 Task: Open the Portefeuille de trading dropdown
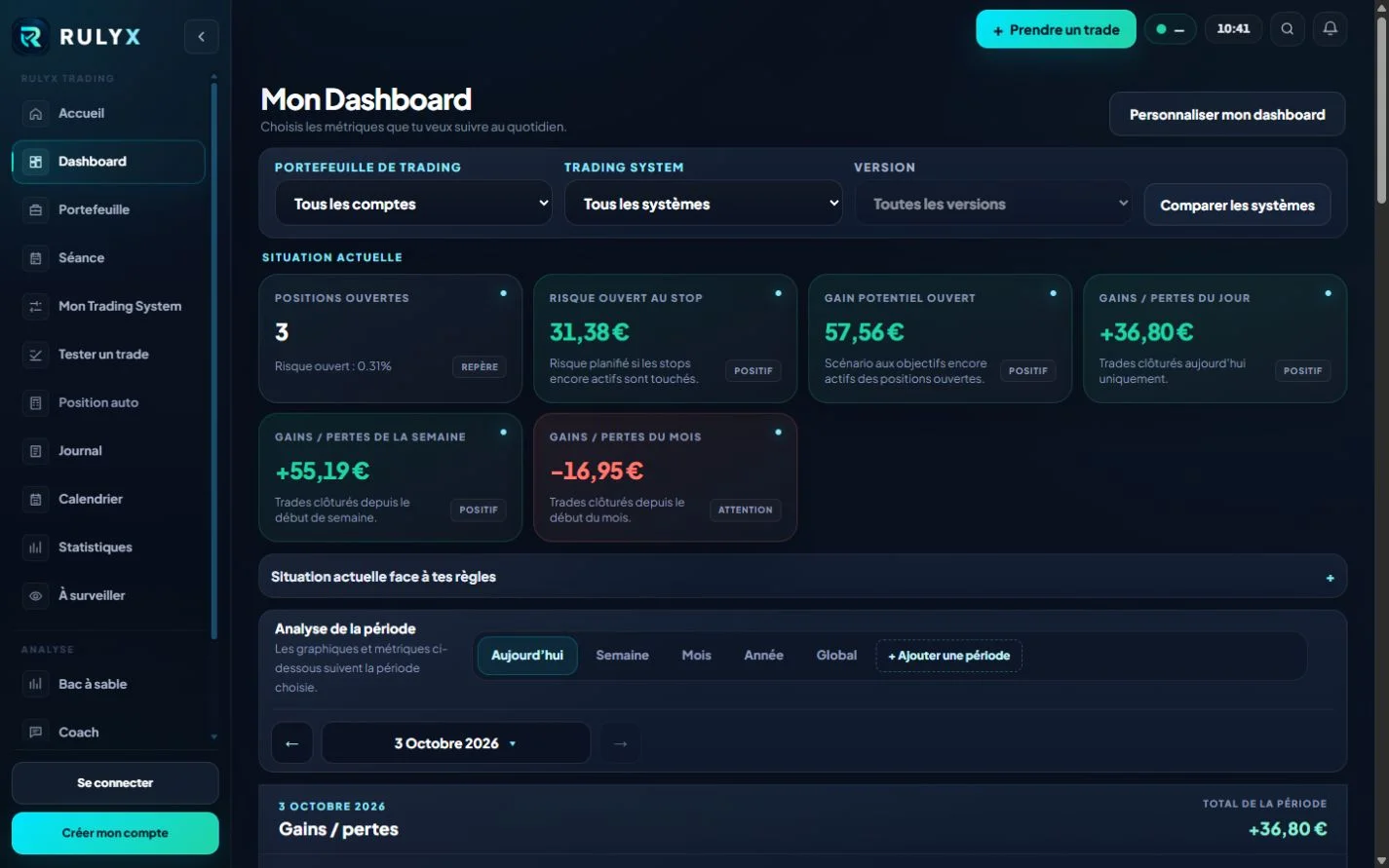pyautogui.click(x=413, y=204)
